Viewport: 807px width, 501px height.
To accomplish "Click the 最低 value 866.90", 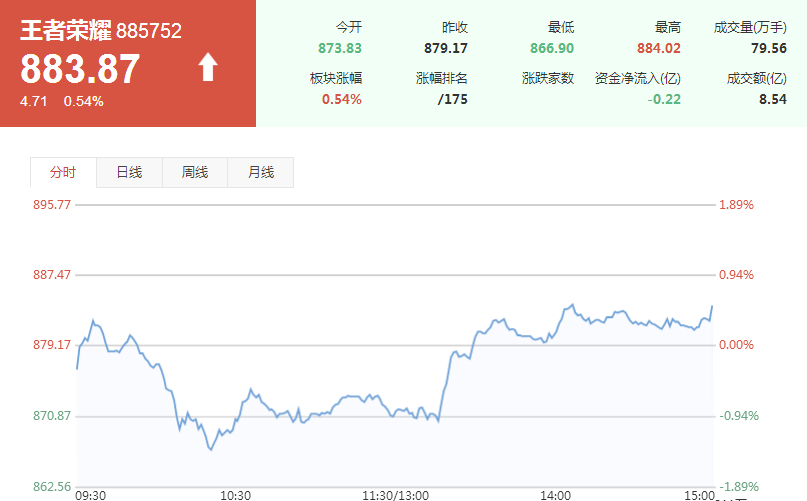I will click(552, 48).
